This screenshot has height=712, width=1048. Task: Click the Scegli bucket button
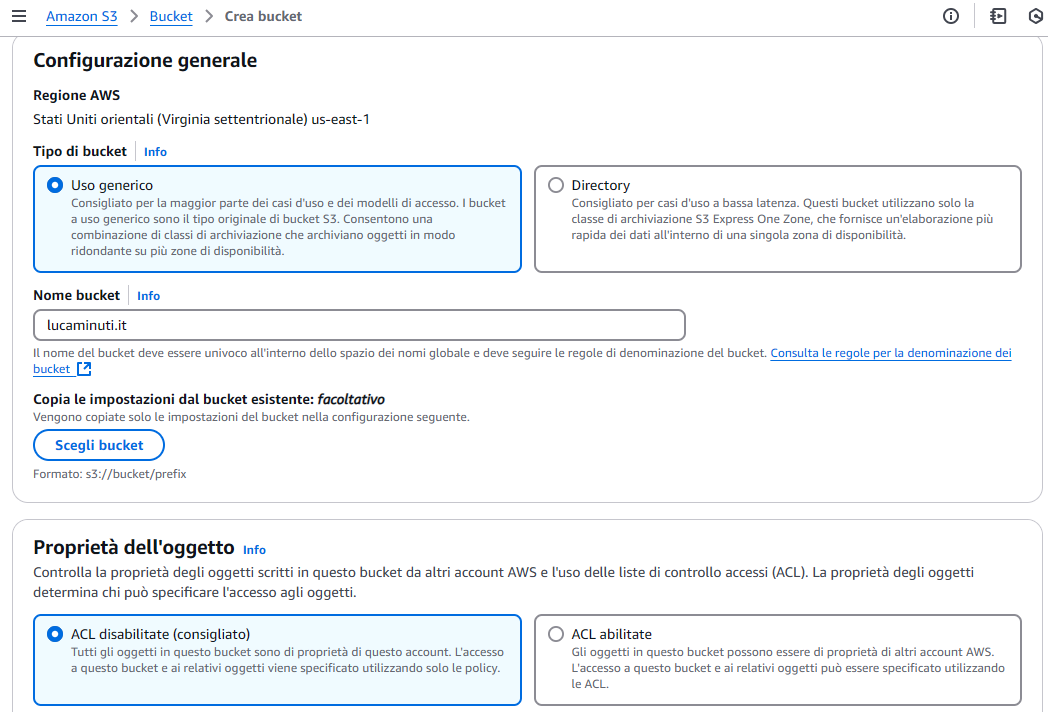click(x=99, y=445)
